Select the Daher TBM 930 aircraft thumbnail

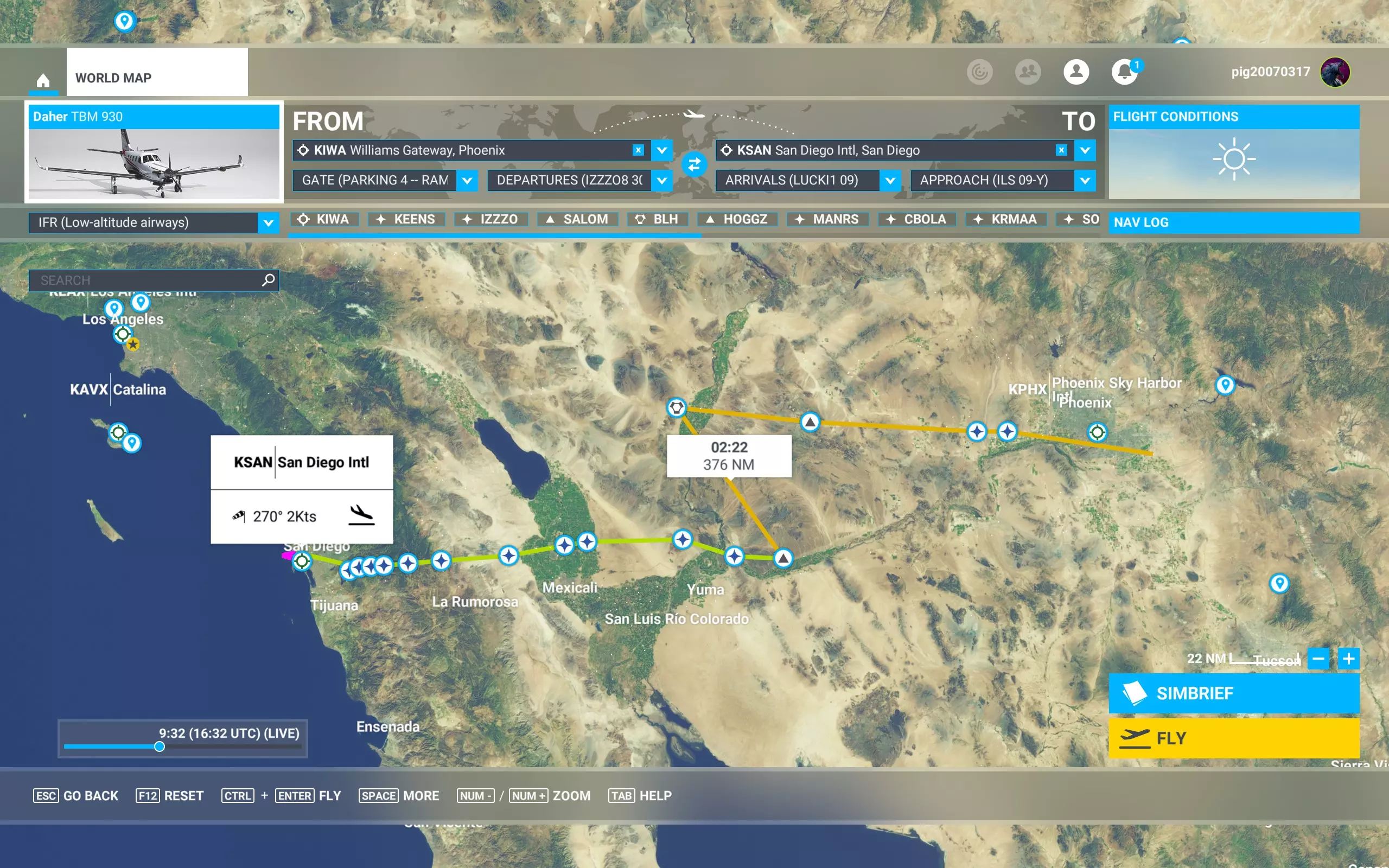click(154, 164)
